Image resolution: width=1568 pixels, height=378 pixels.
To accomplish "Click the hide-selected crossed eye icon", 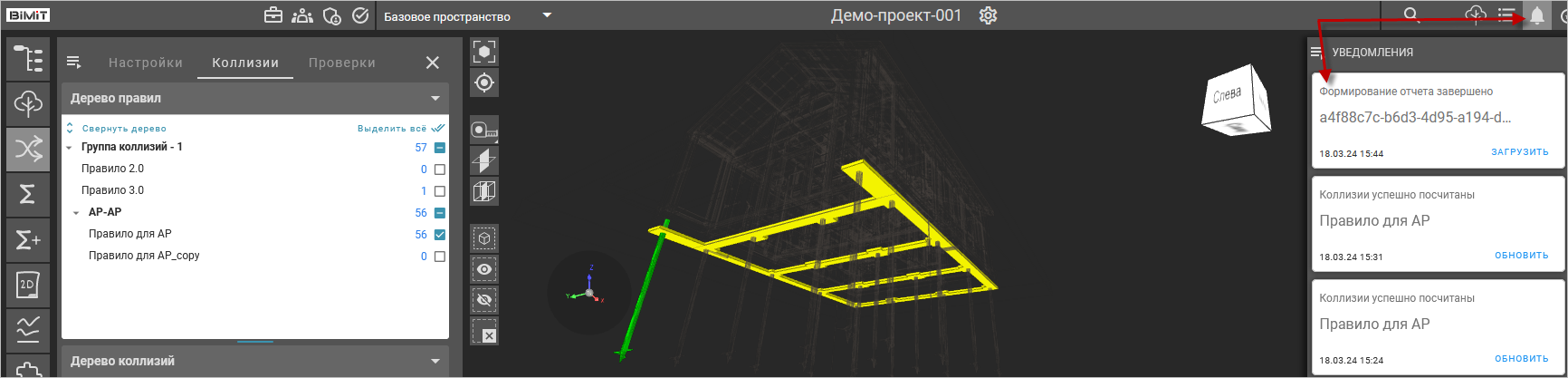I will pos(484,300).
